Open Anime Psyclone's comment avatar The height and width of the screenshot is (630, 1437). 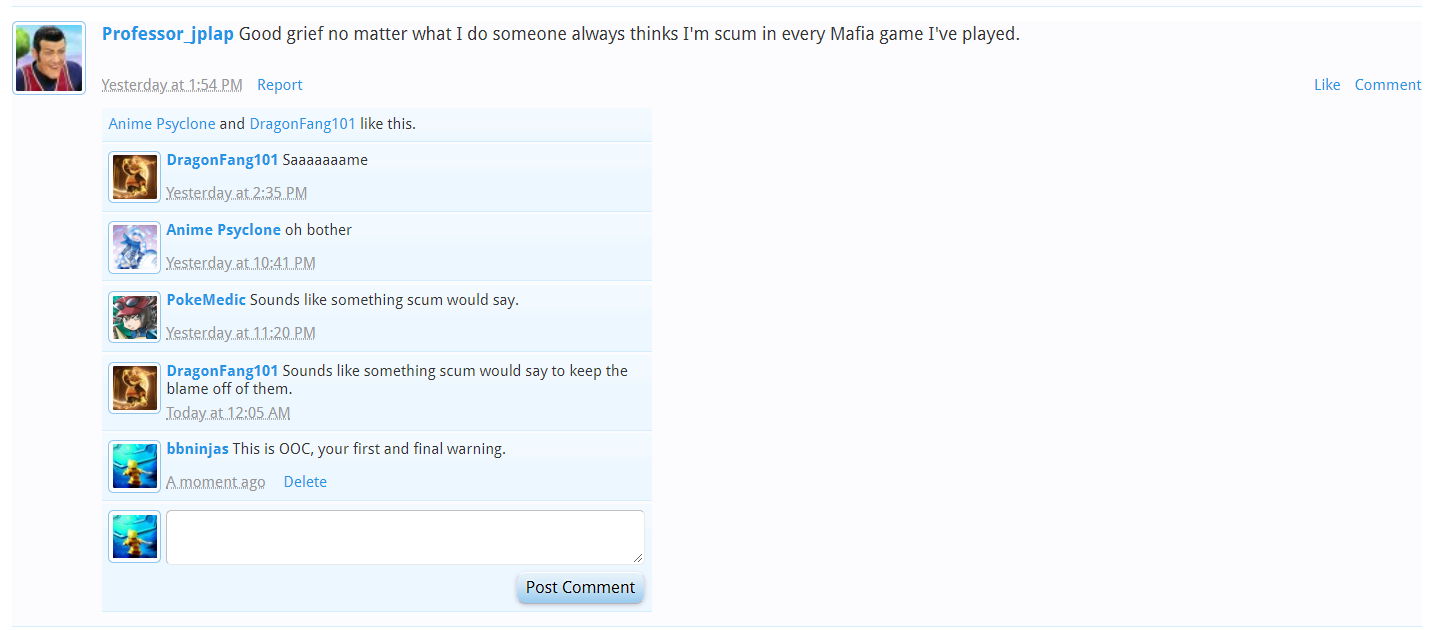[134, 247]
